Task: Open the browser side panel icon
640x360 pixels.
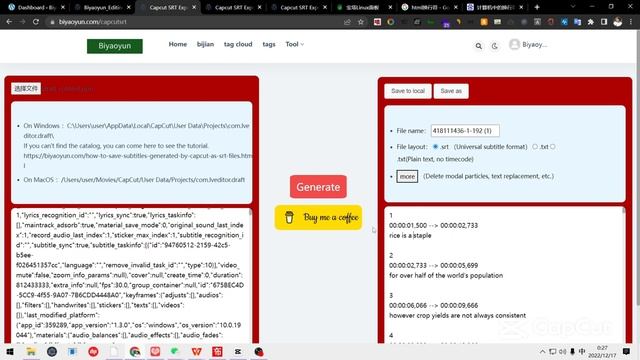Action: (604, 22)
